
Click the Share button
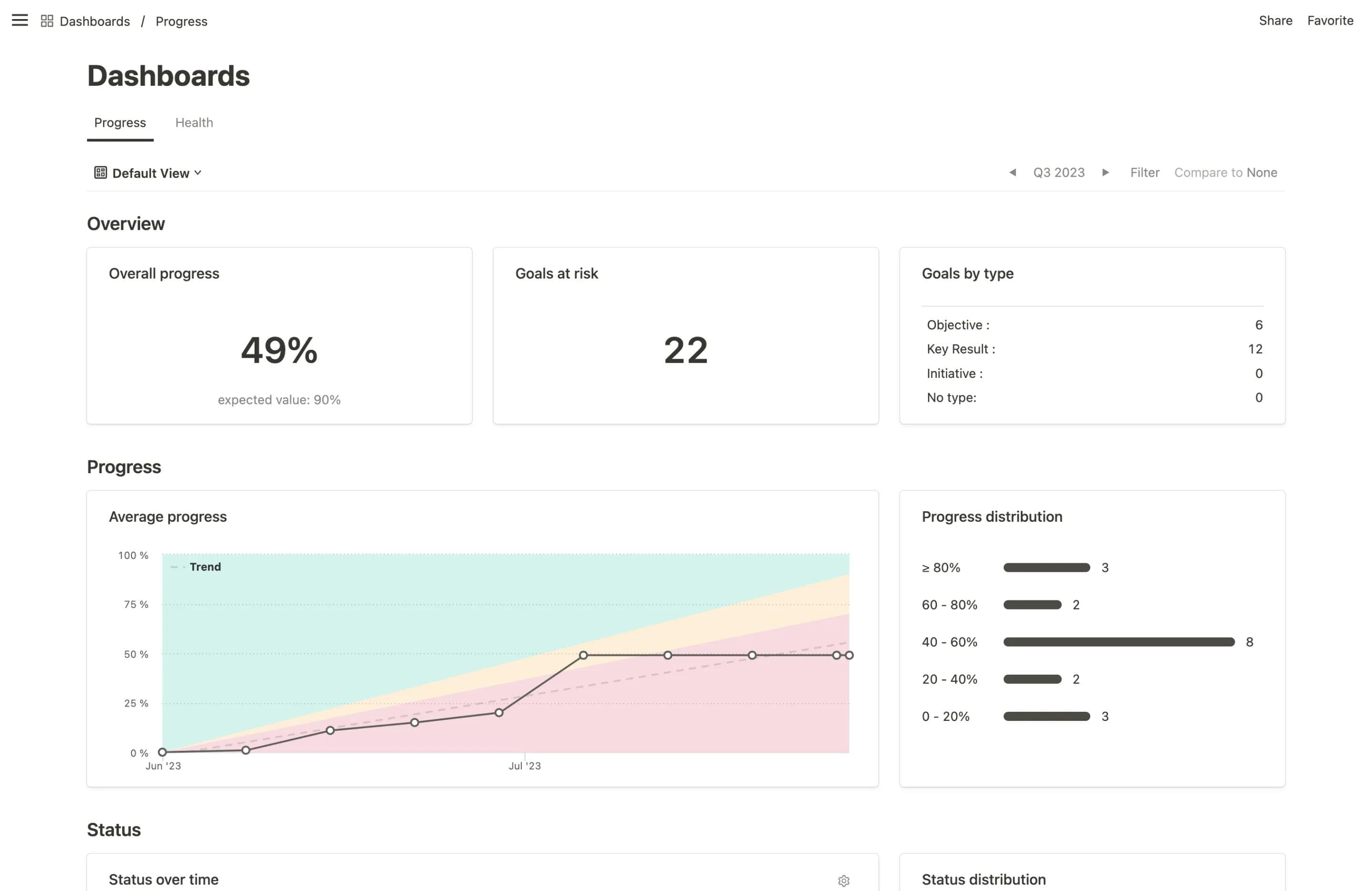click(1275, 20)
